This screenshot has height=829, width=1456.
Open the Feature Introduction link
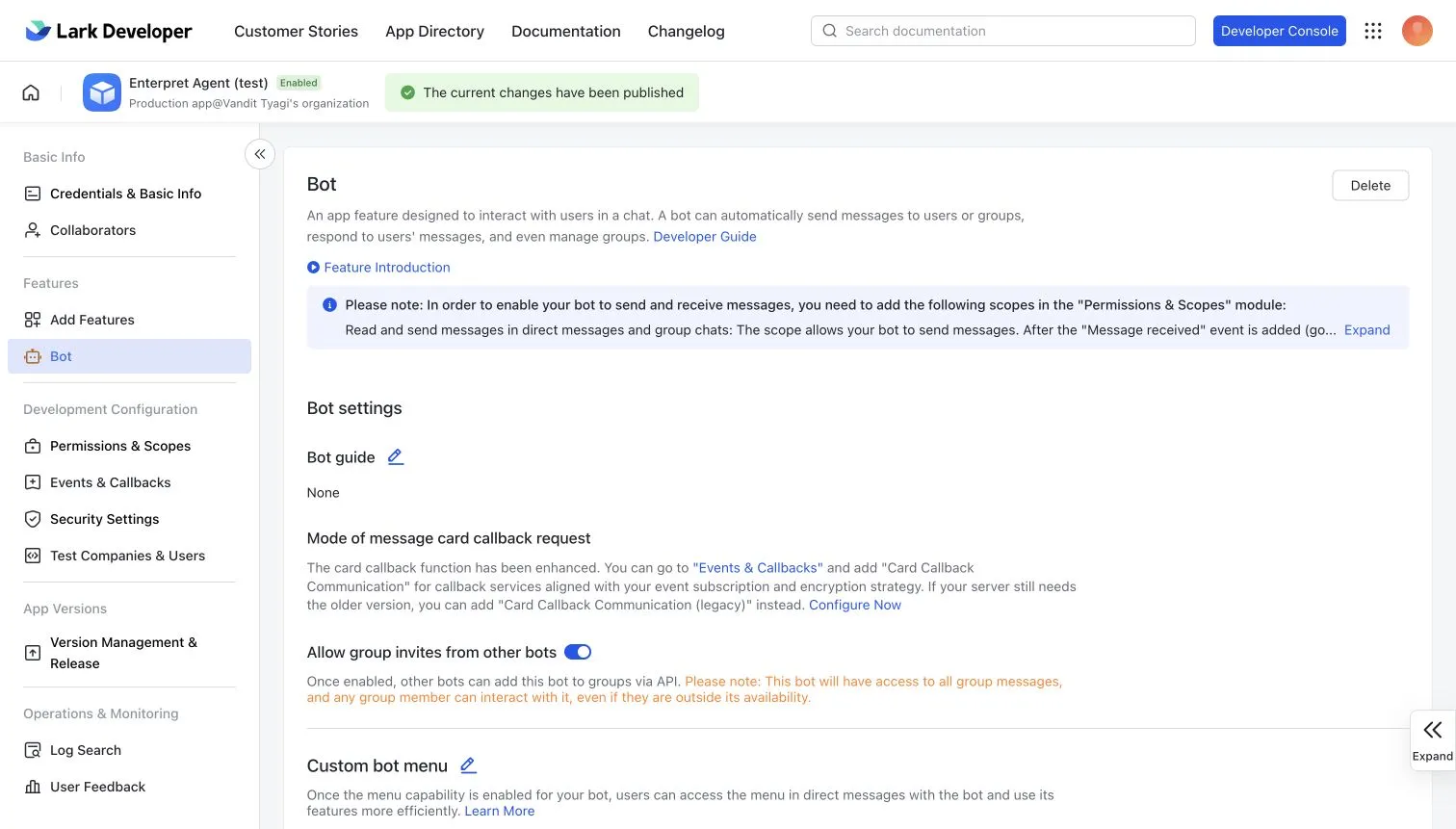click(x=387, y=268)
